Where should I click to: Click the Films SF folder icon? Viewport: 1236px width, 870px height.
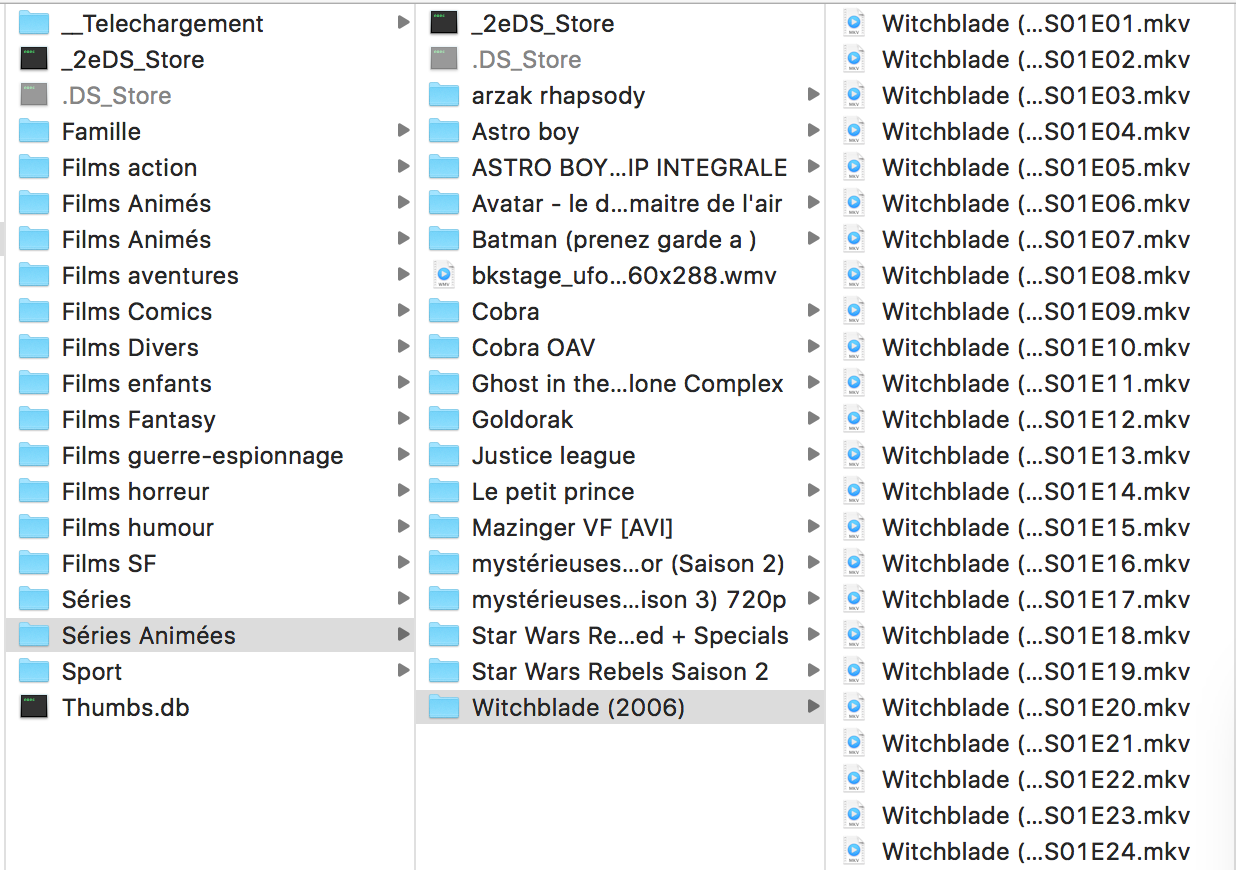coord(34,563)
